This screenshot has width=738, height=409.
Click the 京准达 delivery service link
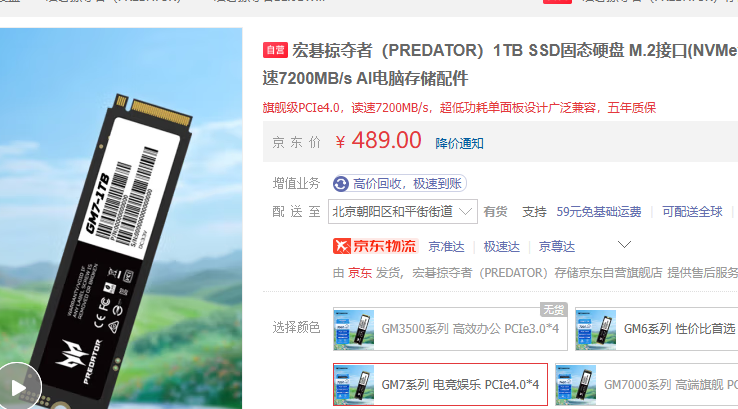pyautogui.click(x=446, y=247)
